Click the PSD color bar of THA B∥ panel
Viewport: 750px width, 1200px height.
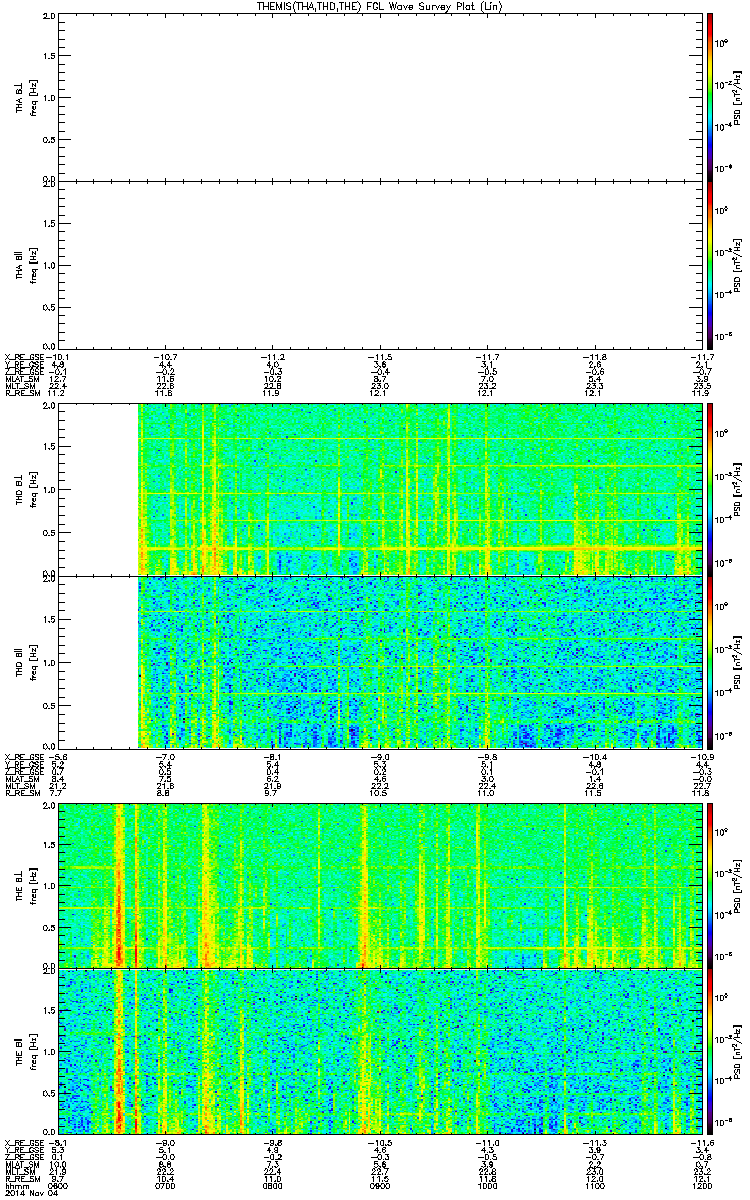coord(709,265)
